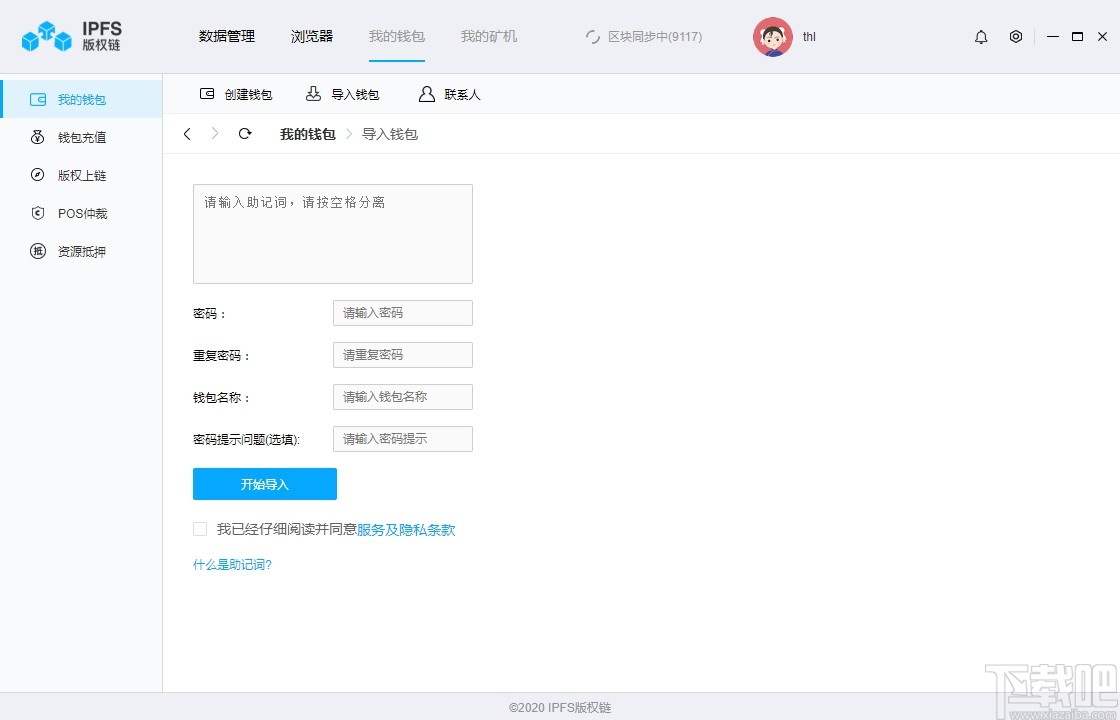This screenshot has height=720, width=1120.
Task: Open the 联系人 contacts page
Action: [448, 94]
